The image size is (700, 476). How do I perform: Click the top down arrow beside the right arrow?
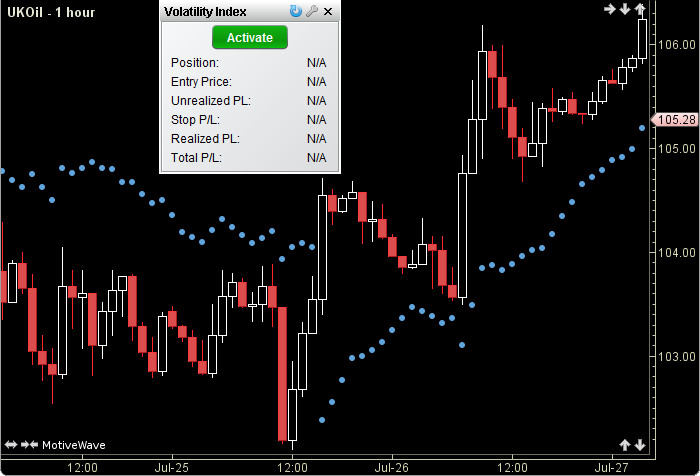pyautogui.click(x=625, y=8)
